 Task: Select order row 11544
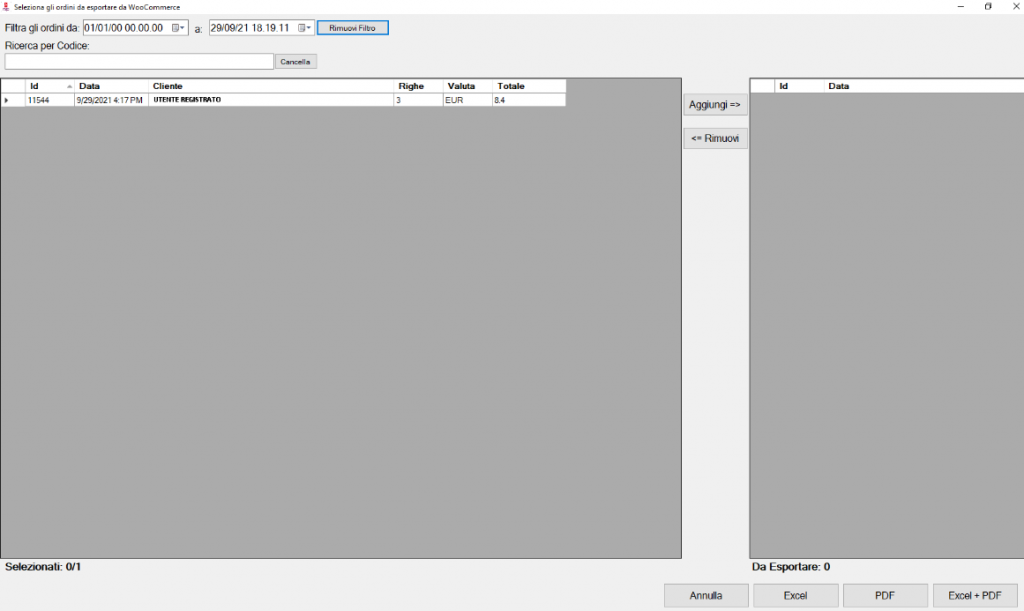[x=270, y=100]
